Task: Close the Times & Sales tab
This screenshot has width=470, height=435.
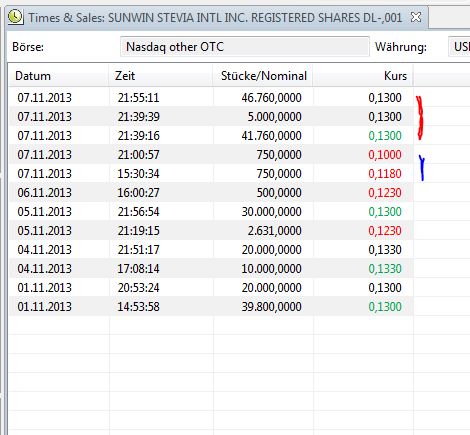Action: pos(416,17)
